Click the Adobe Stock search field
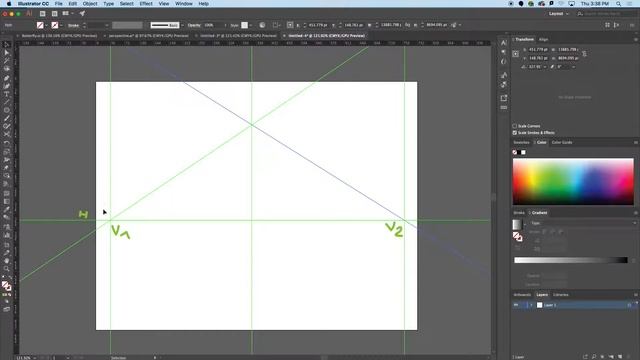The height and width of the screenshot is (360, 640). [607, 14]
